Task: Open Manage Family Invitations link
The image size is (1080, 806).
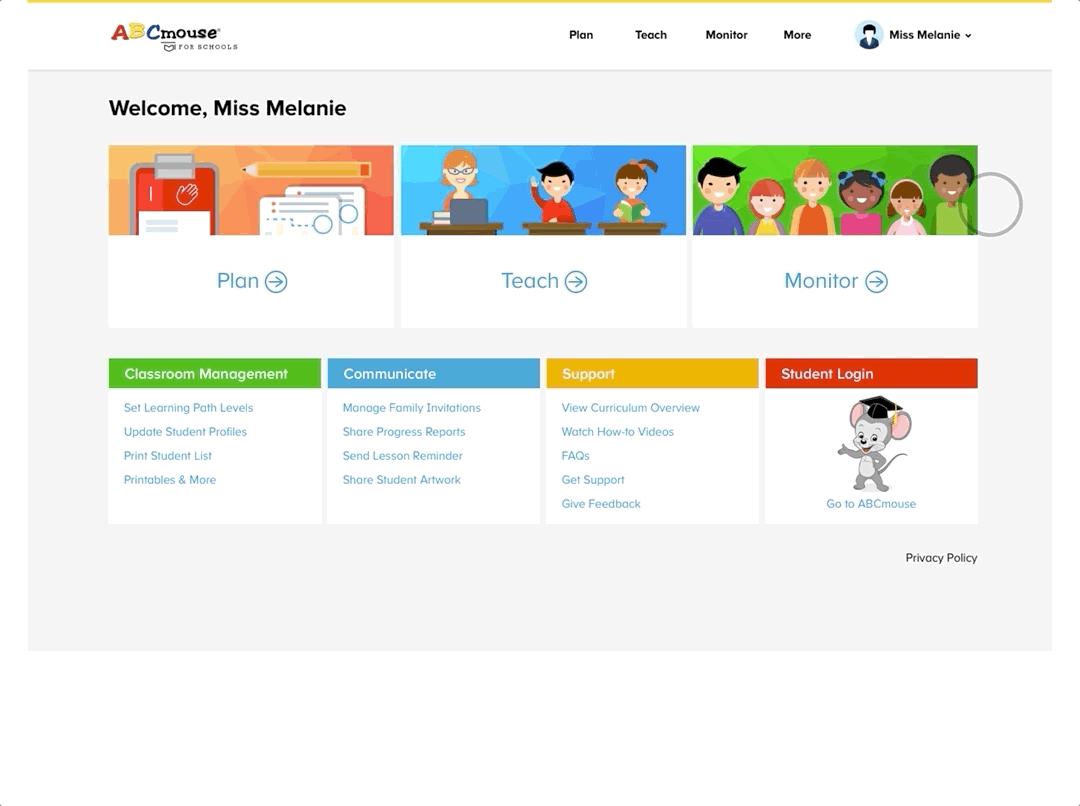Action: pyautogui.click(x=411, y=408)
